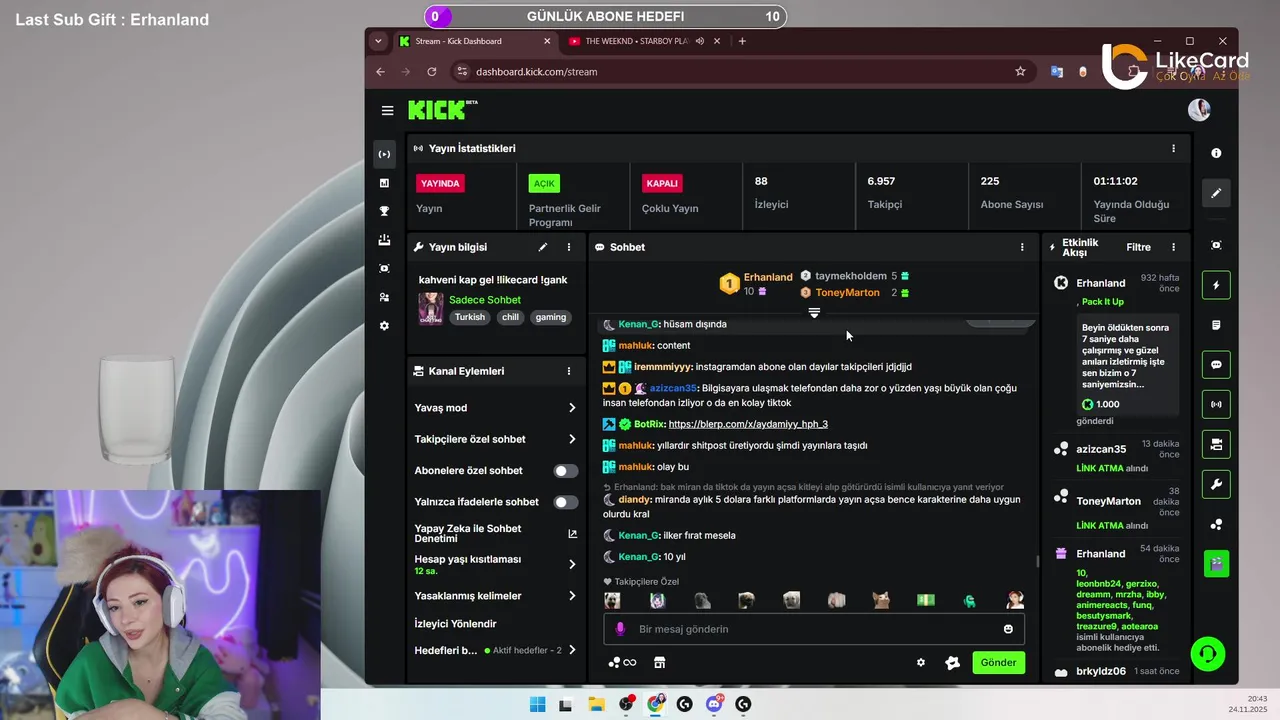The image size is (1280, 720).
Task: Click the chat badge icon beside Gönder
Action: [x=952, y=662]
